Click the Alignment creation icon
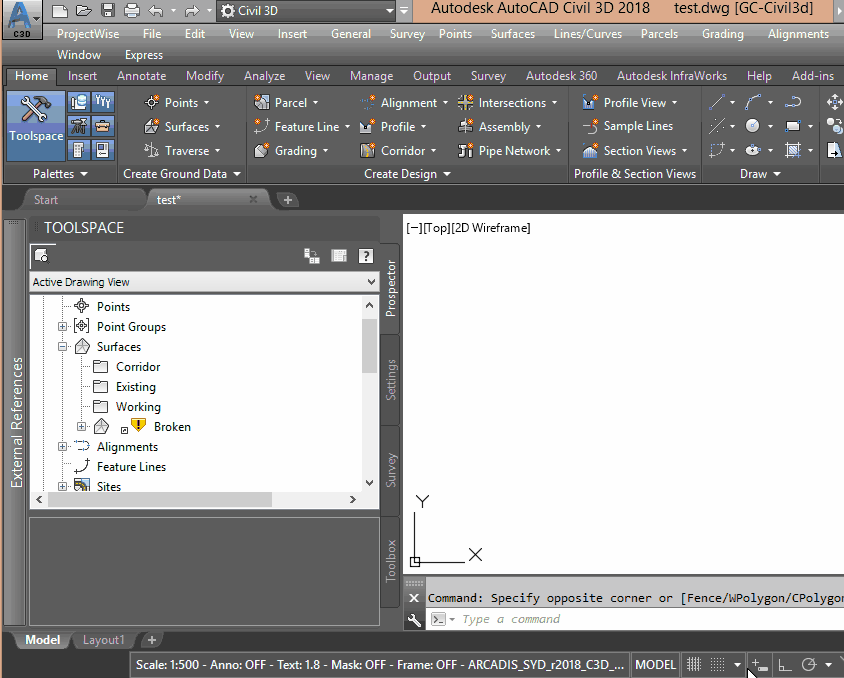Screen dimensions: 844x678 (x=368, y=102)
